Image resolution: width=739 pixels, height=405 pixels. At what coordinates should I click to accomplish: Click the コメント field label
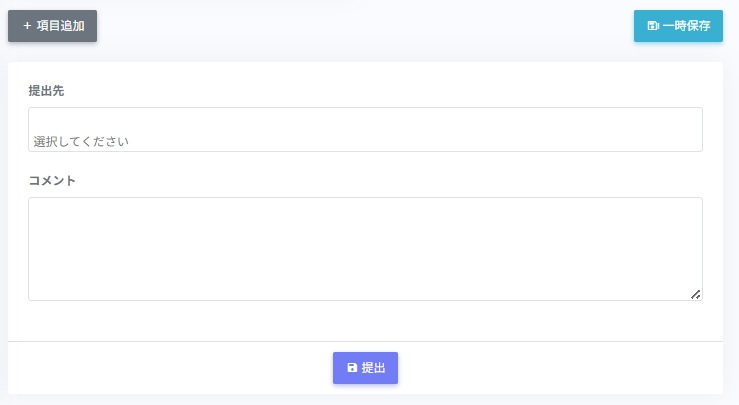point(52,181)
